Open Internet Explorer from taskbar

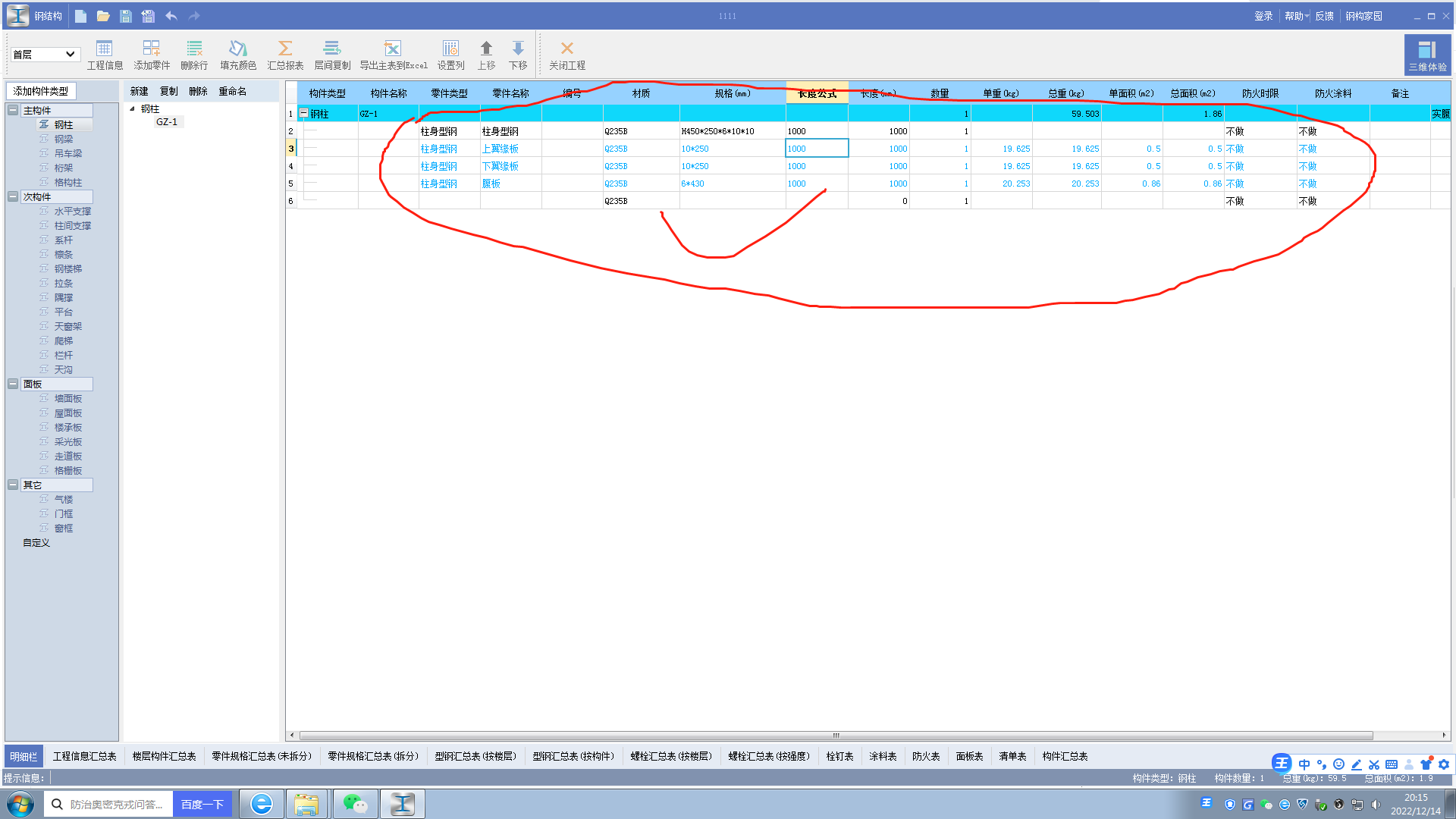point(262,804)
